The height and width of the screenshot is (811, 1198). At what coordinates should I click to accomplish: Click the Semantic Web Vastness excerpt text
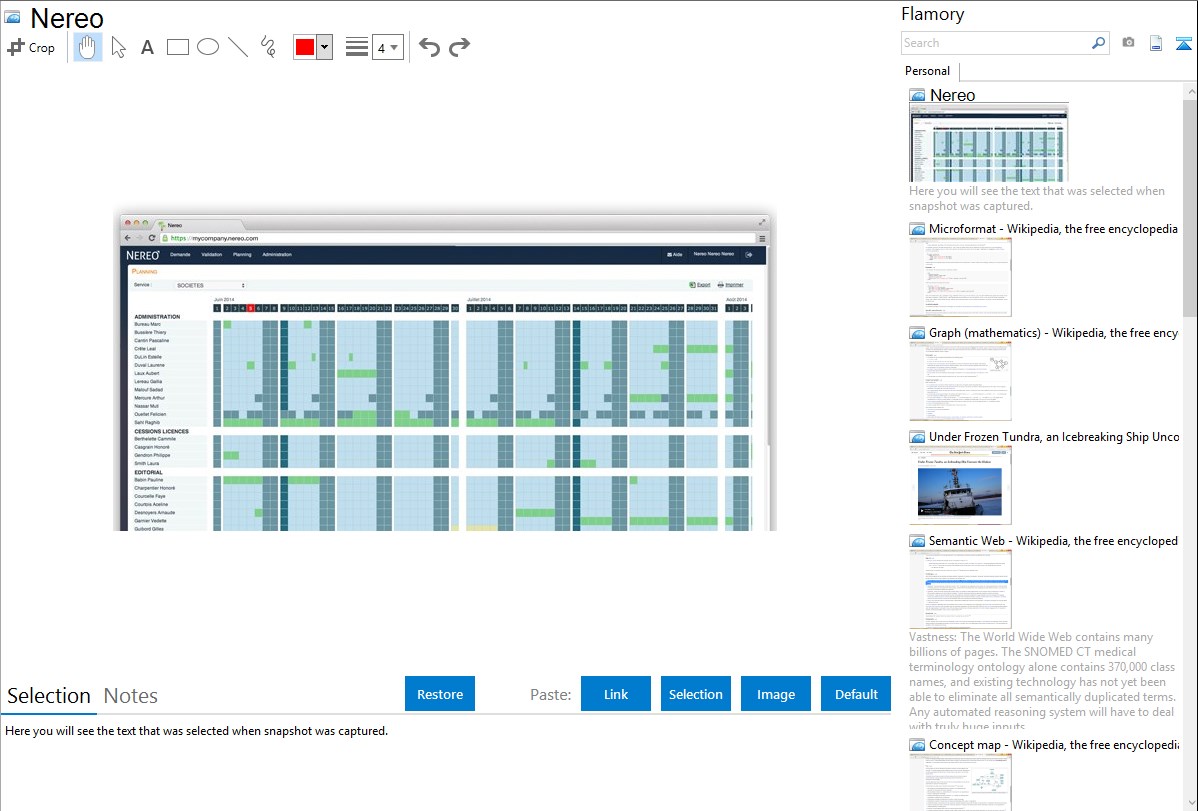(x=1042, y=682)
